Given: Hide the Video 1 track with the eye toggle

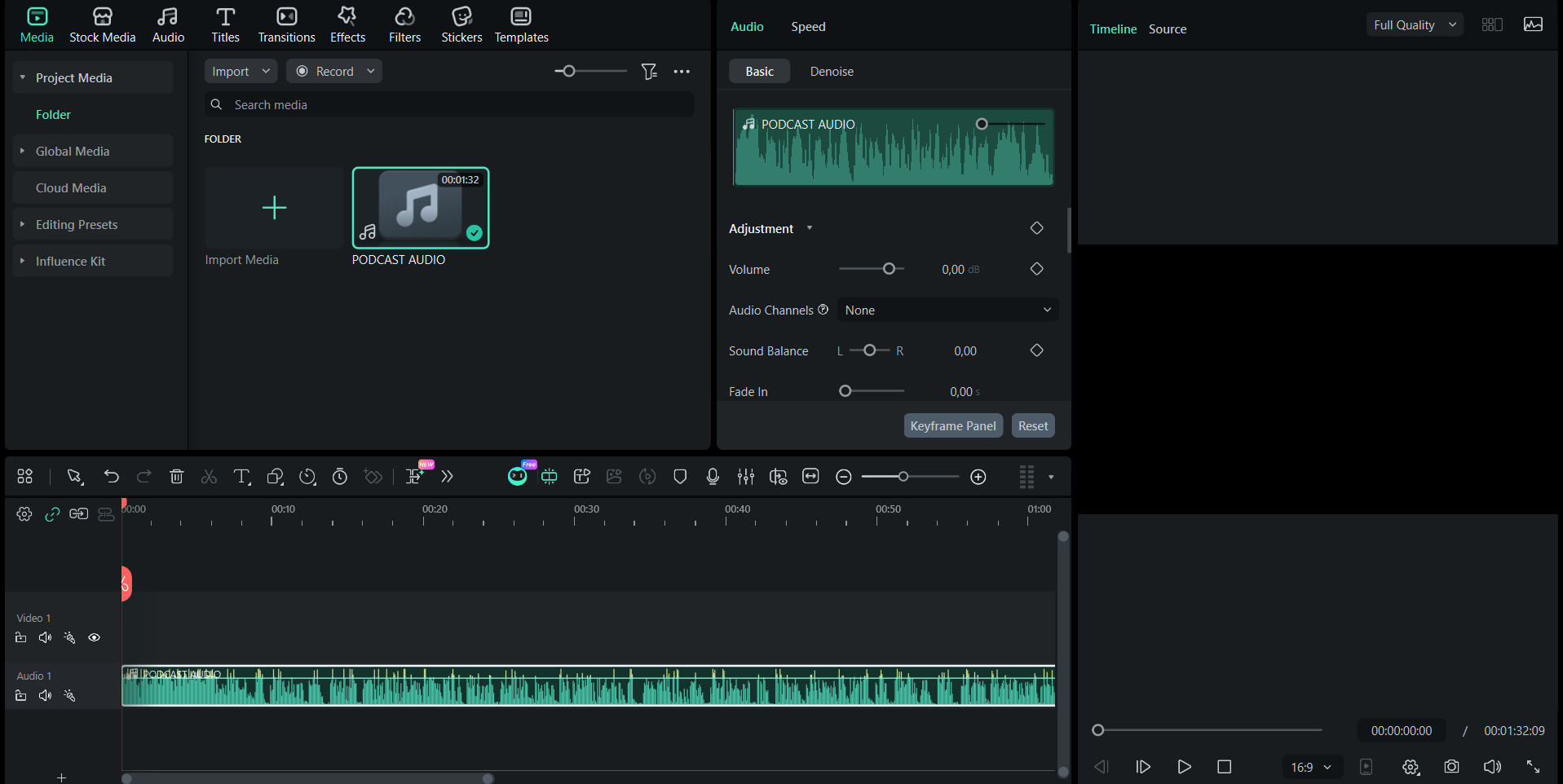Looking at the screenshot, I should 94,637.
